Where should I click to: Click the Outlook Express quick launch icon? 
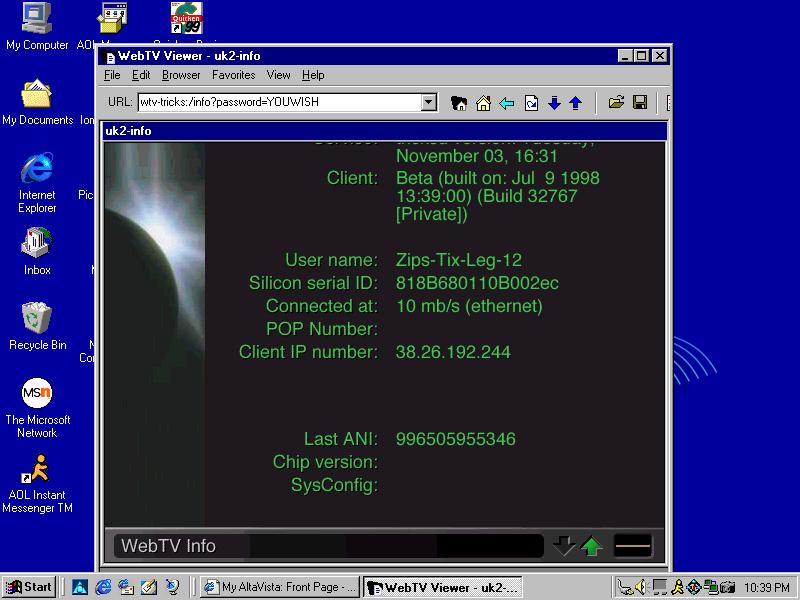point(126,587)
